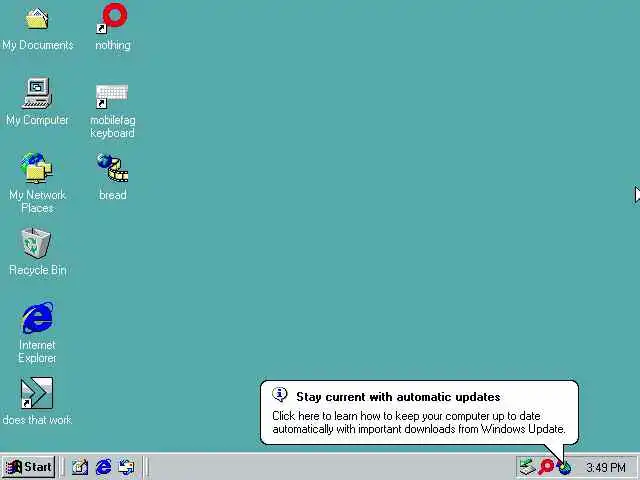Click the red magnifier tray icon

click(546, 467)
